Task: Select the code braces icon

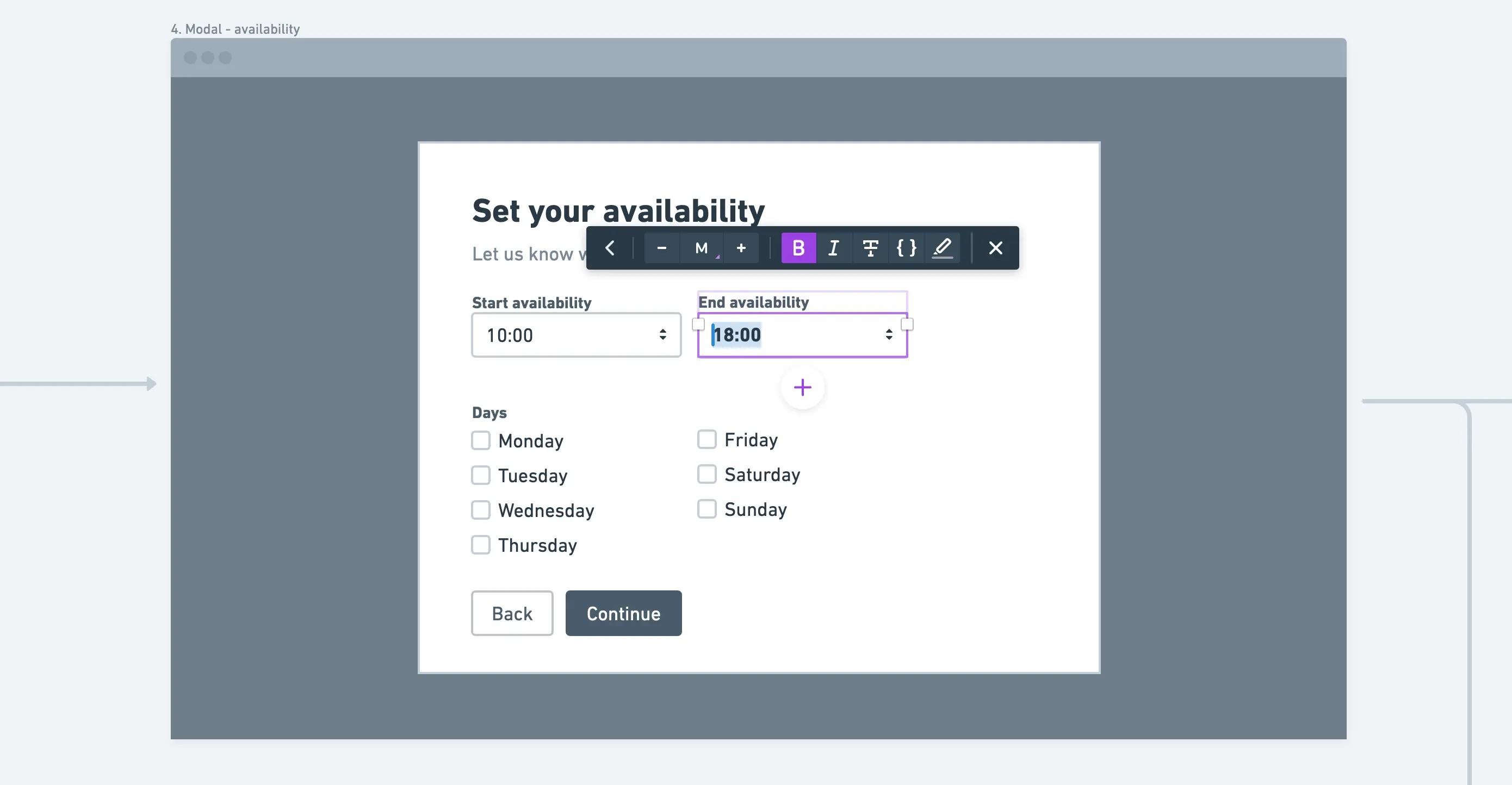Action: tap(906, 248)
